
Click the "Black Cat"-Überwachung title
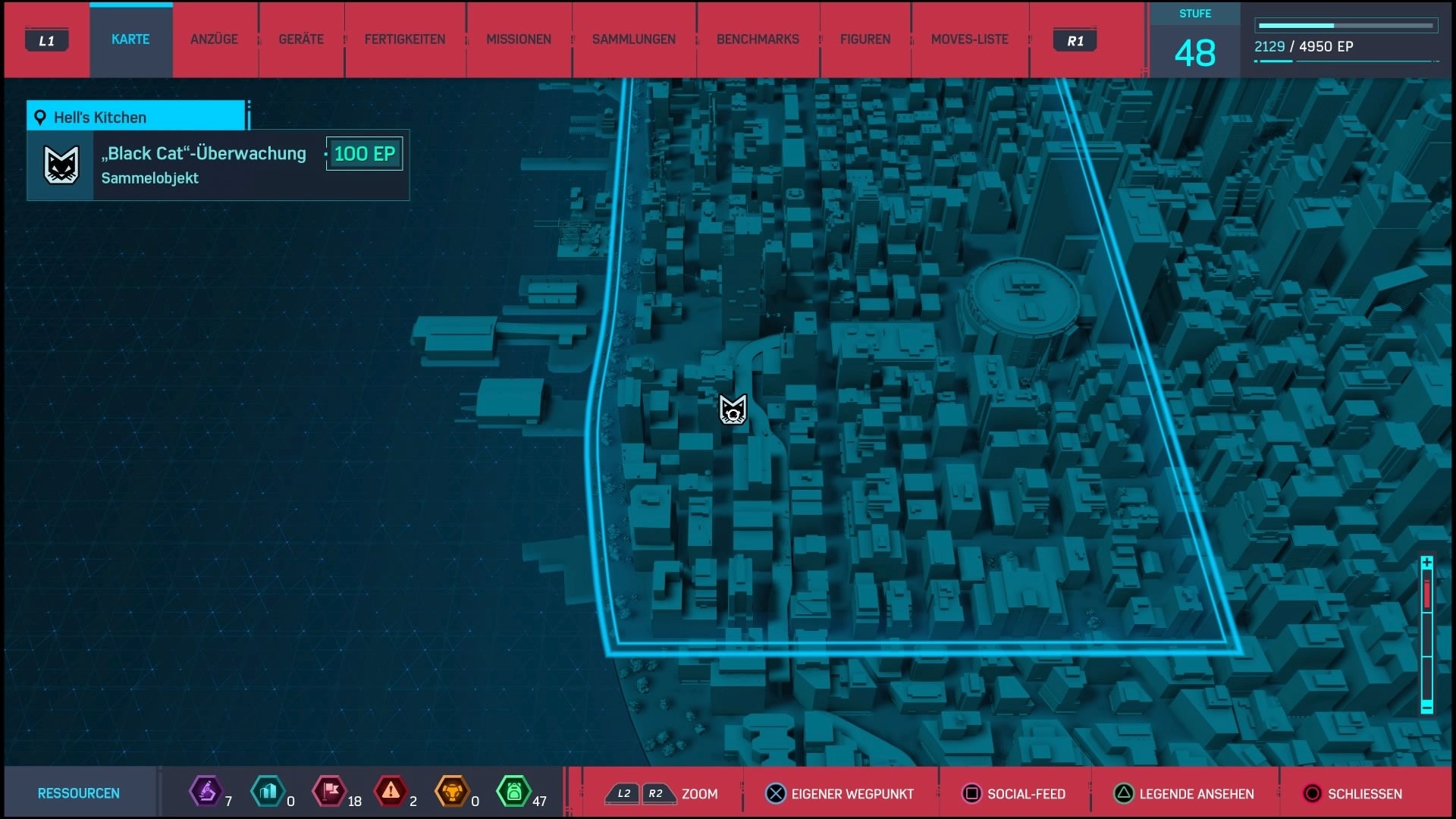(204, 153)
